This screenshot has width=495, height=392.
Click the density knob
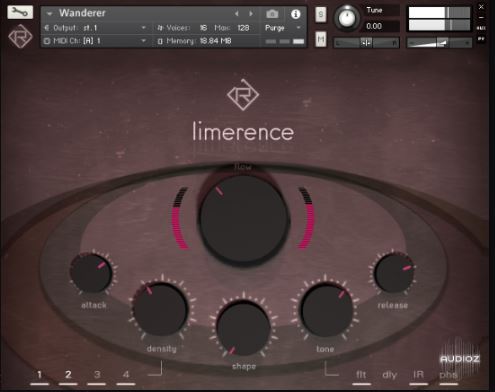[x=160, y=309]
